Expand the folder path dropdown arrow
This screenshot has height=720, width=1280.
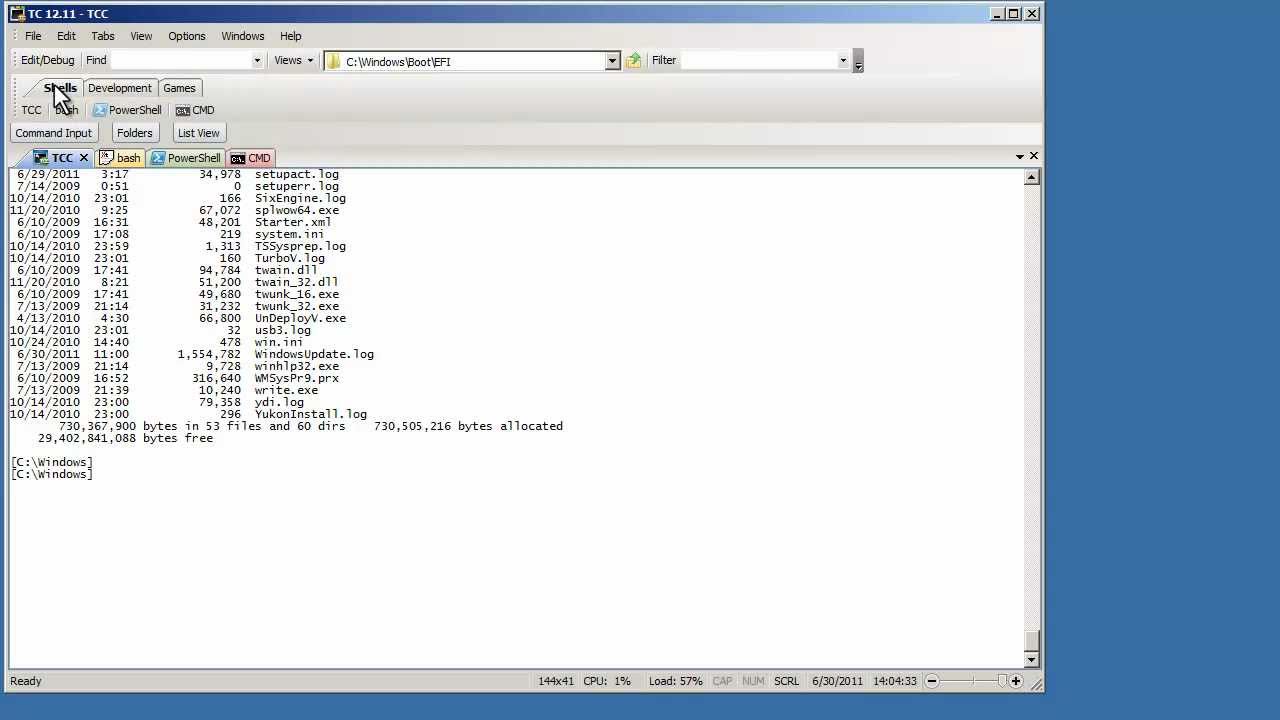coord(612,61)
